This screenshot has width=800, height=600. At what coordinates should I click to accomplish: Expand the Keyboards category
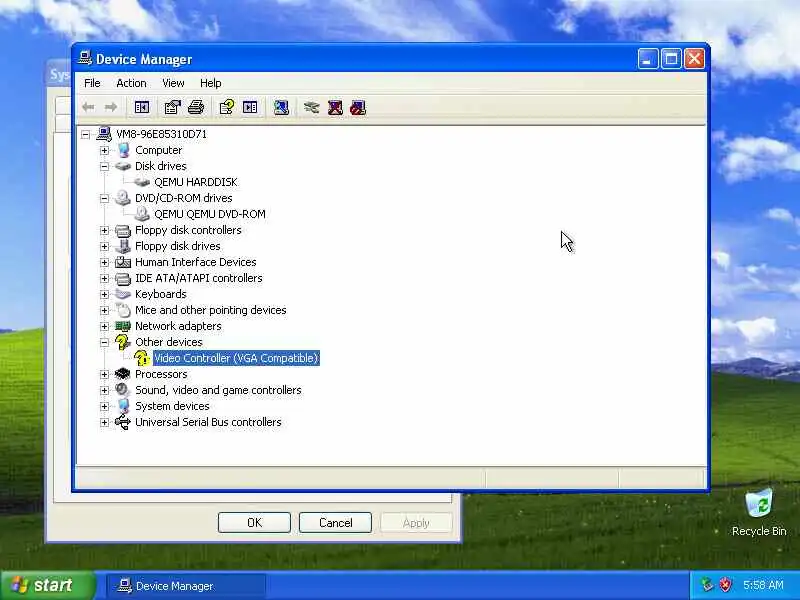pos(105,294)
